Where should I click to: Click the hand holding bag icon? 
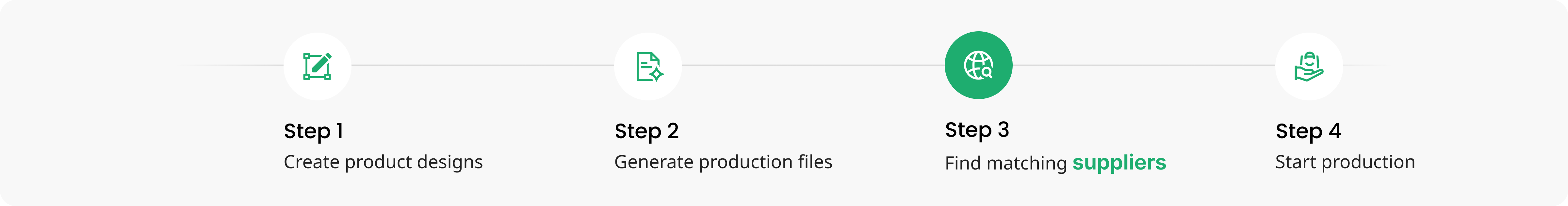click(1309, 66)
